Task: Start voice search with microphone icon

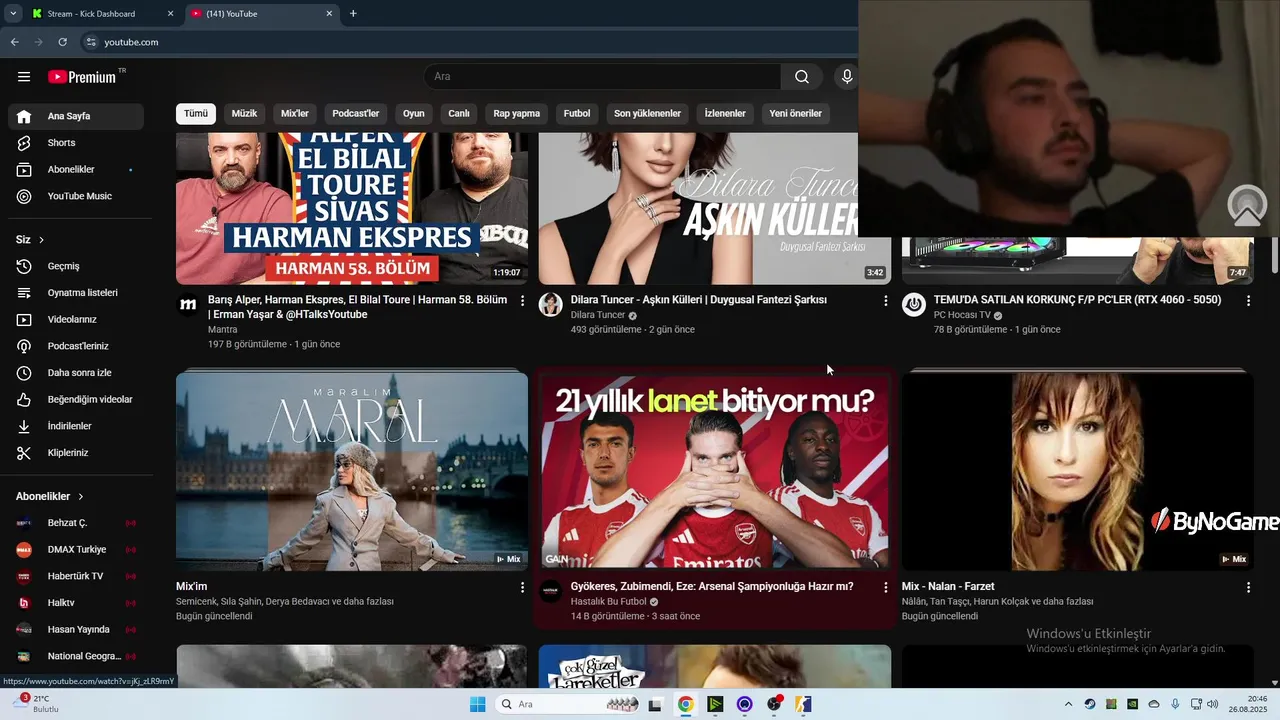Action: click(x=847, y=77)
